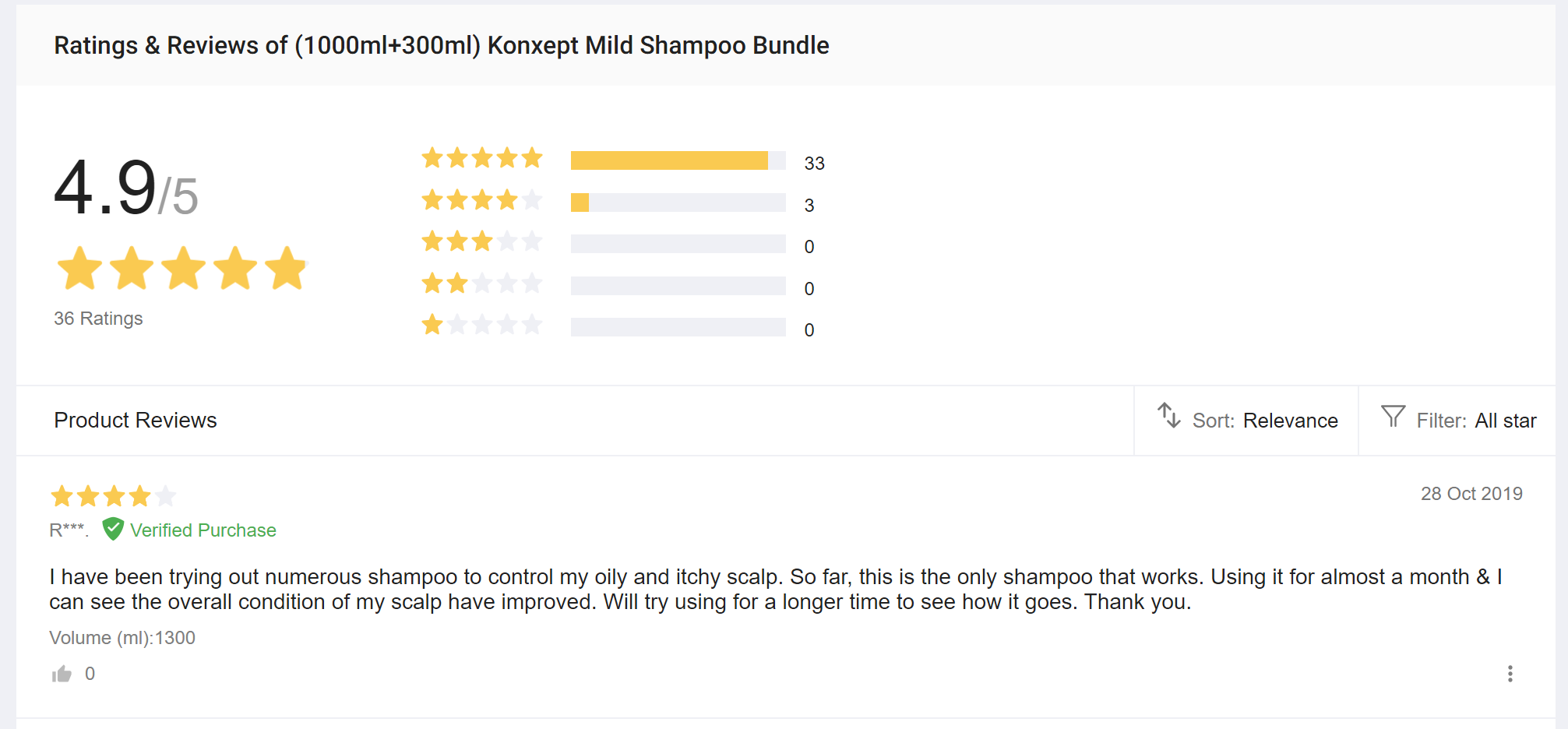The height and width of the screenshot is (729, 1568).
Task: Click the thumbs-up like icon
Action: pyautogui.click(x=62, y=674)
